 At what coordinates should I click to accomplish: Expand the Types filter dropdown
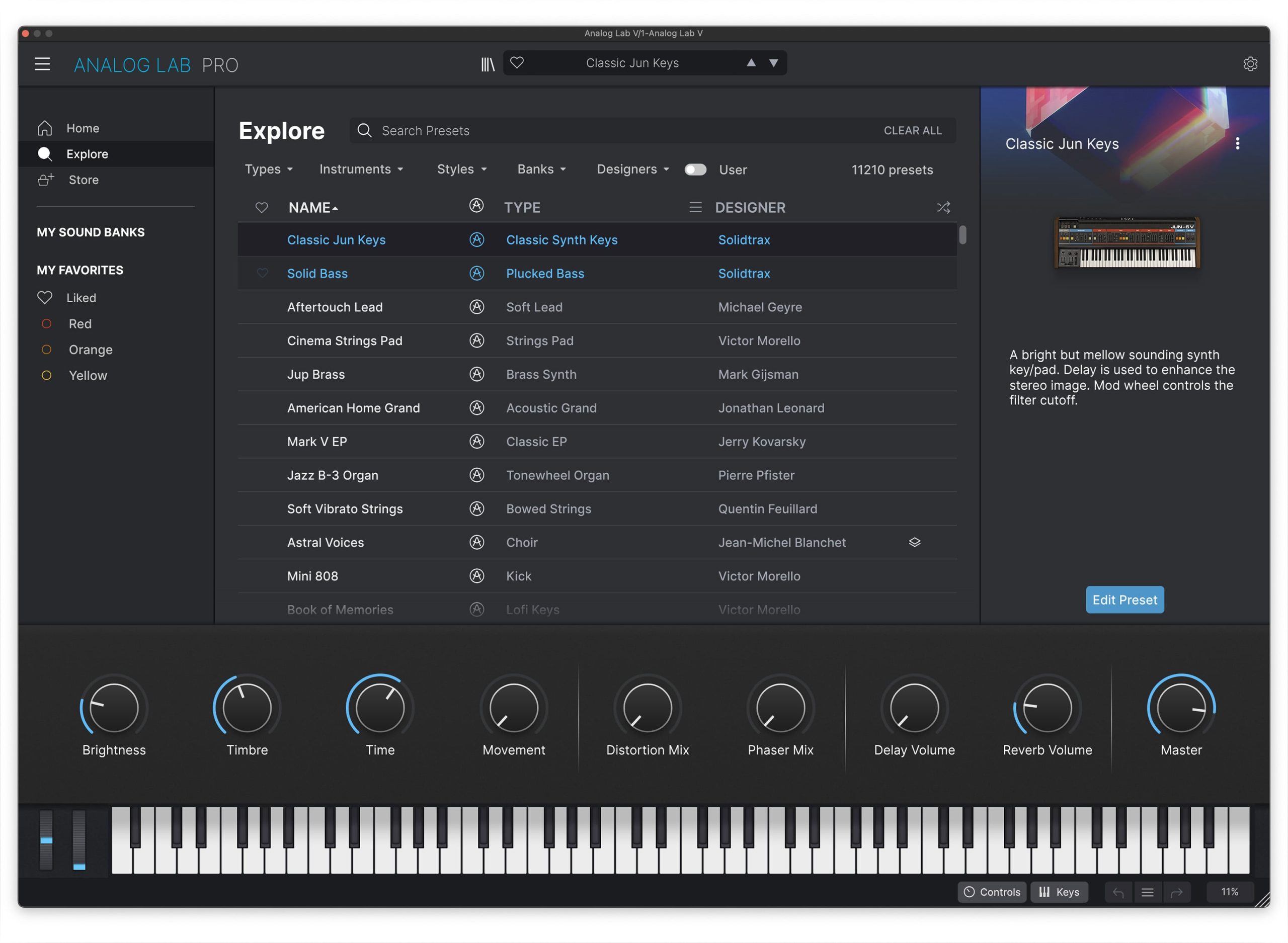tap(268, 169)
